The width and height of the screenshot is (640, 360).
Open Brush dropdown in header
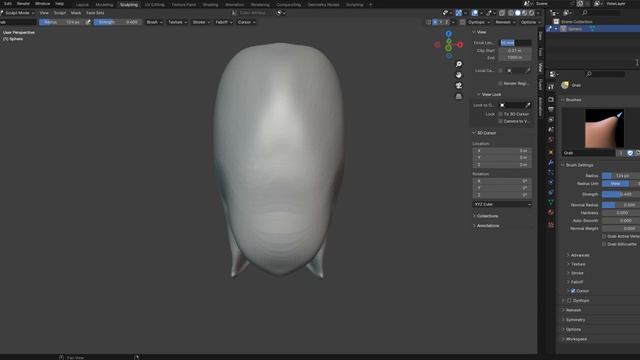154,22
